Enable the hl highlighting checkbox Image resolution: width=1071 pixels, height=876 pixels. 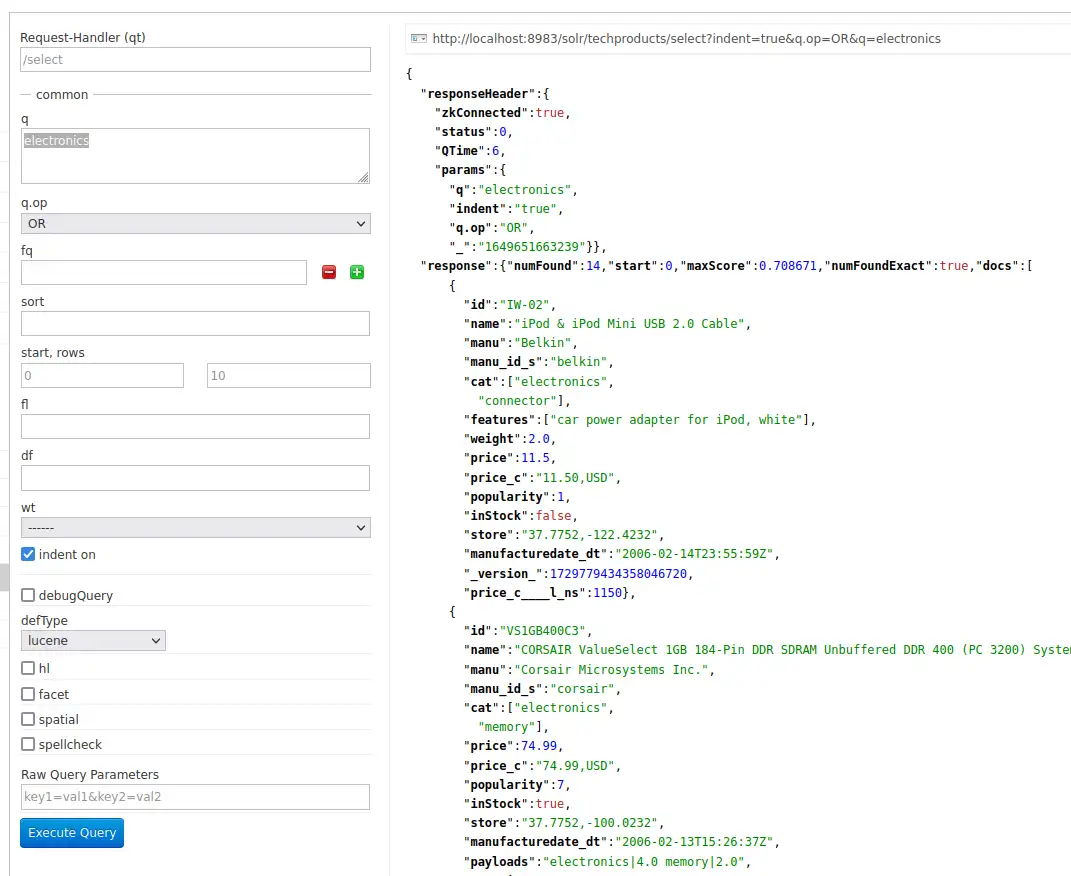[x=28, y=668]
